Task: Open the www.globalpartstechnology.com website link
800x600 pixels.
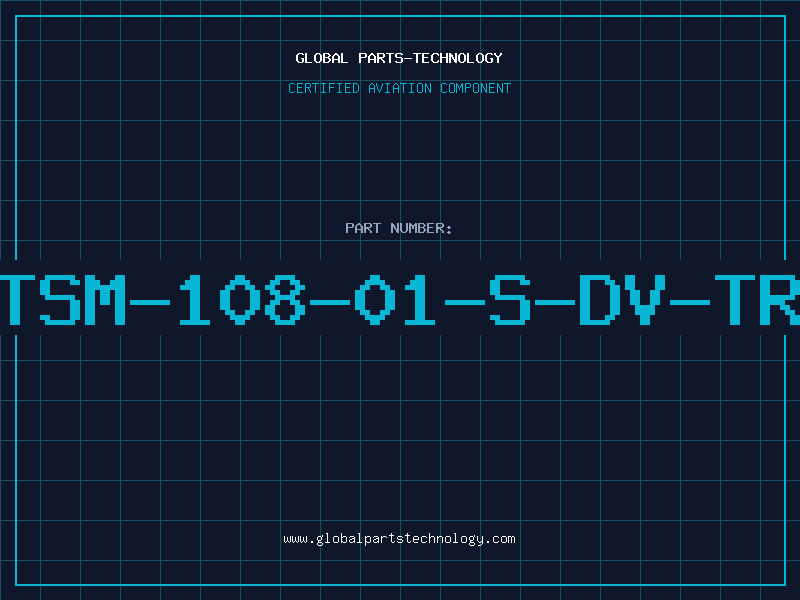Action: coord(399,539)
